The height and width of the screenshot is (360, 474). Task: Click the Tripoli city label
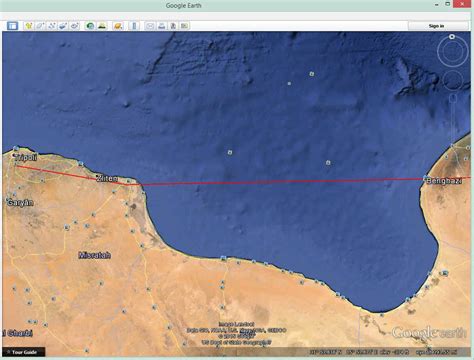click(x=26, y=157)
